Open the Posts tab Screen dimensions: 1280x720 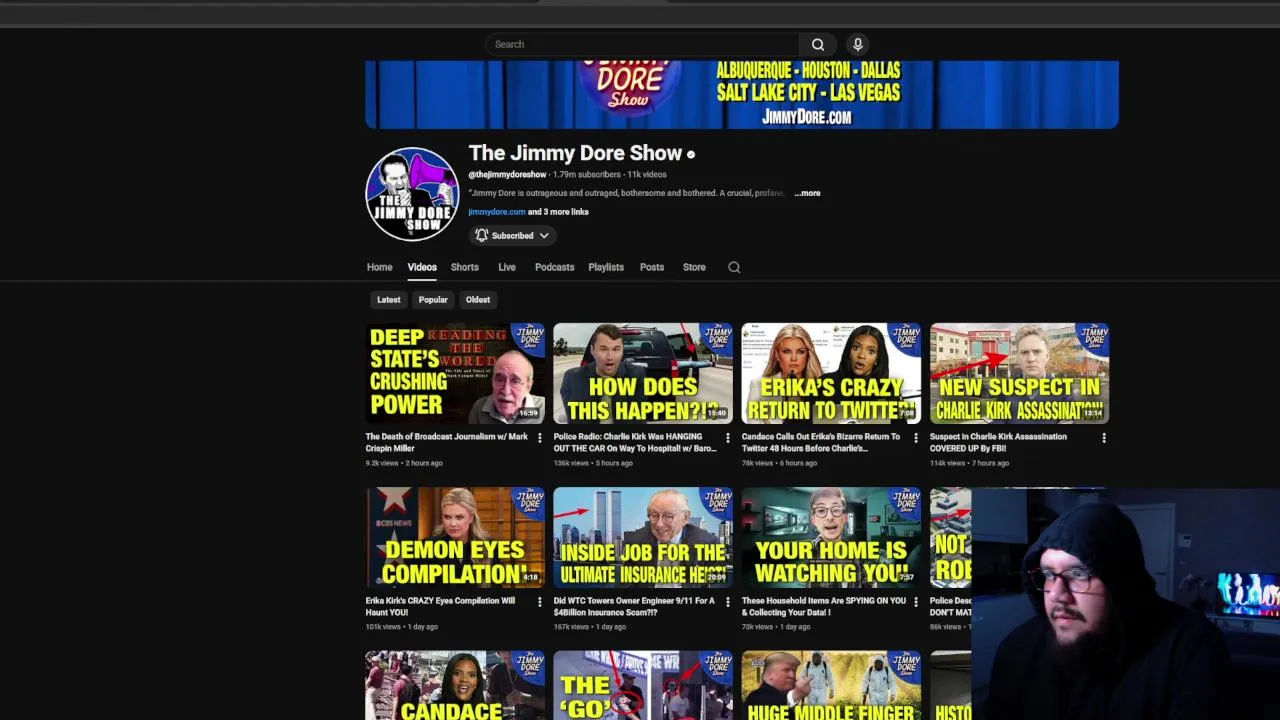coord(652,267)
